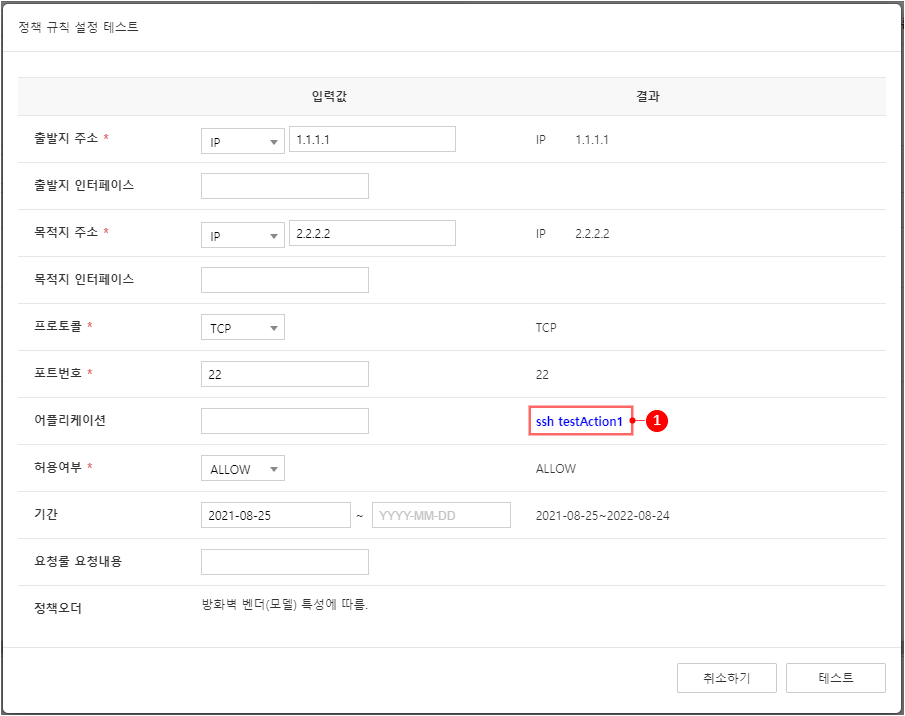Click the 취소하기 cancel button
905x716 pixels.
[727, 678]
